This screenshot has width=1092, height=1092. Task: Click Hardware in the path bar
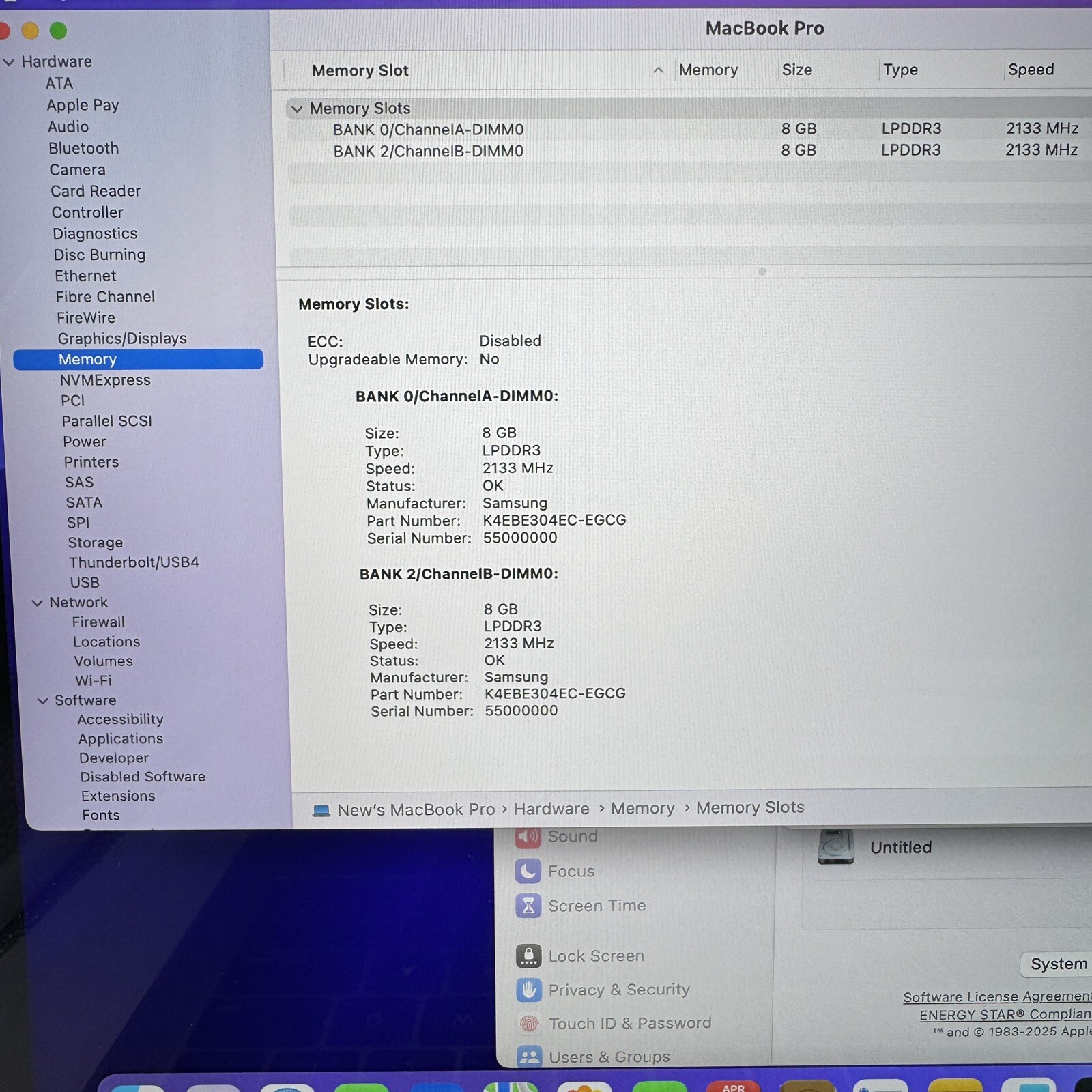[x=551, y=809]
